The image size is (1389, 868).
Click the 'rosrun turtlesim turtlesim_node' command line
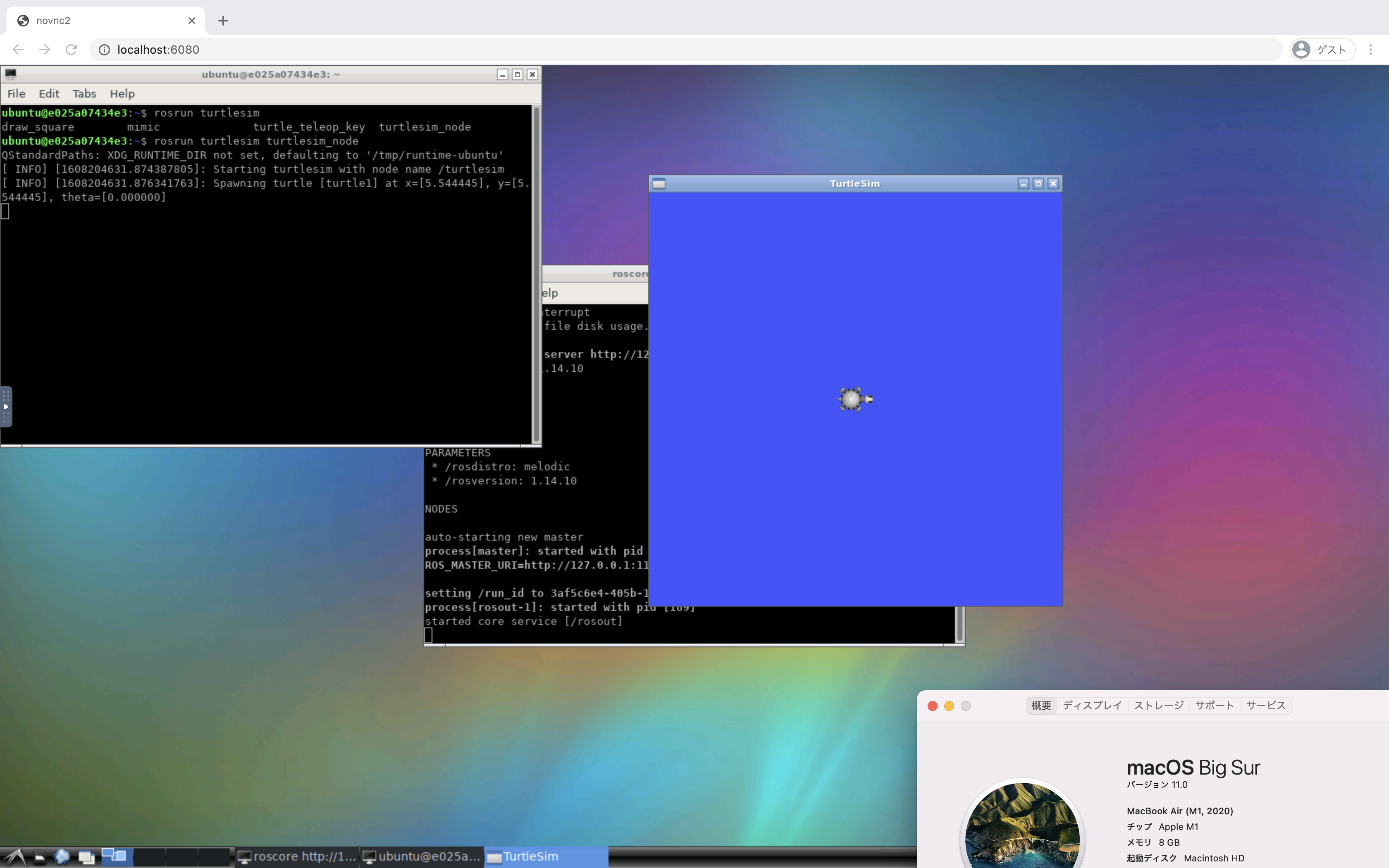[x=256, y=141]
